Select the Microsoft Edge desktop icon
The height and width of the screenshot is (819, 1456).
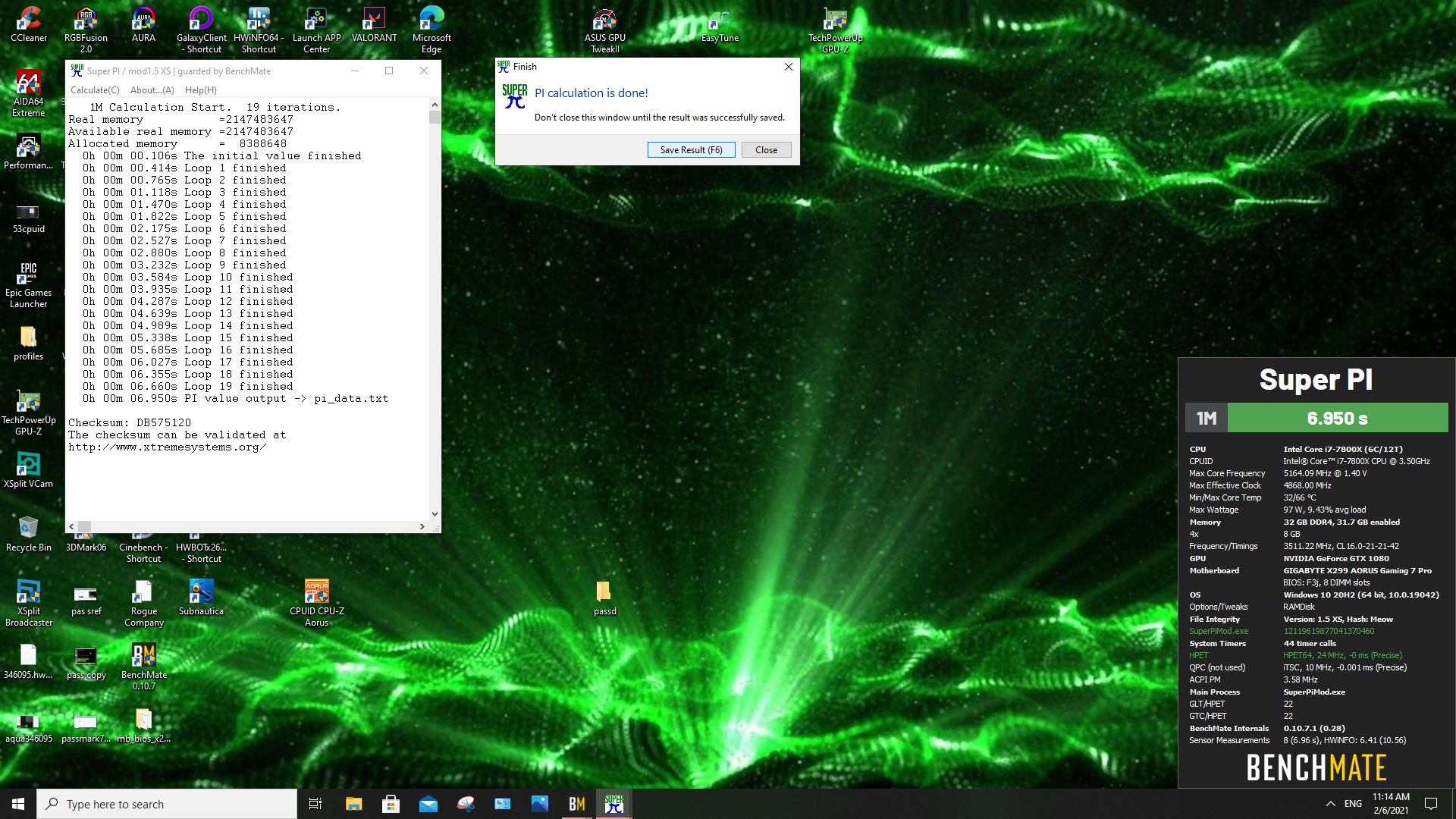tap(431, 30)
